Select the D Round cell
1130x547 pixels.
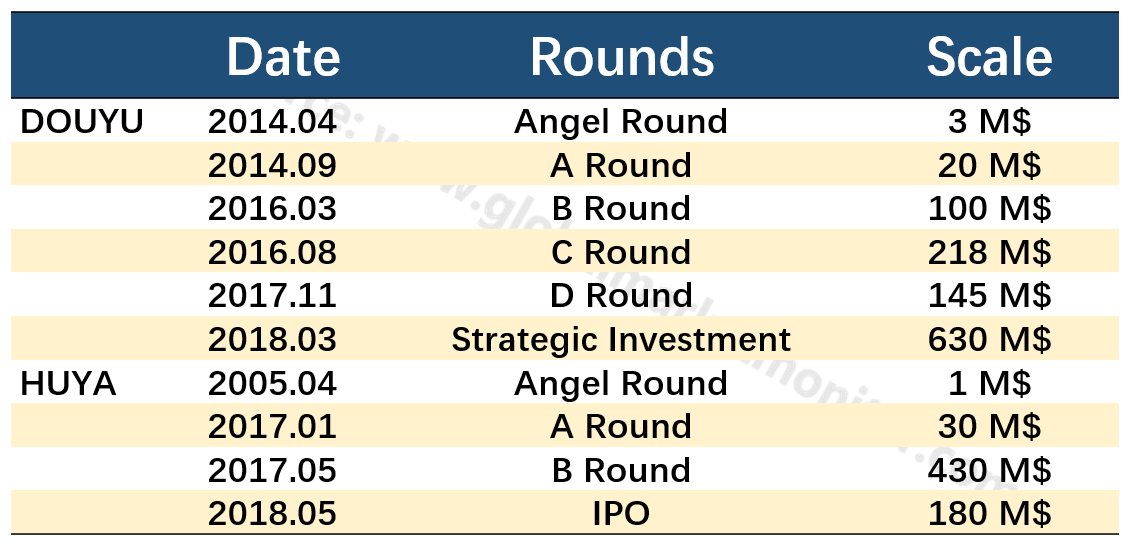pos(621,296)
